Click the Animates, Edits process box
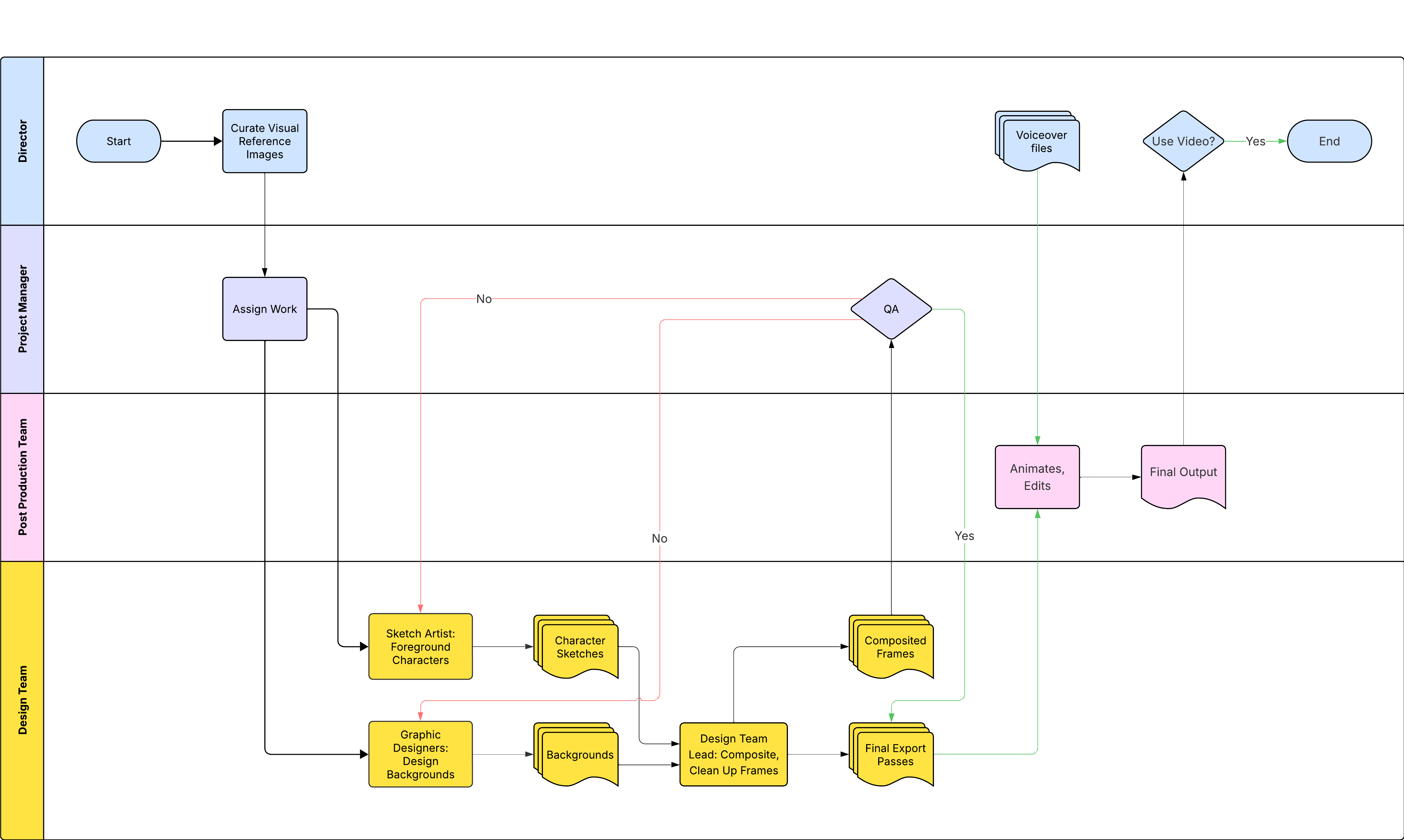This screenshot has height=840, width=1404. pyautogui.click(x=1037, y=477)
